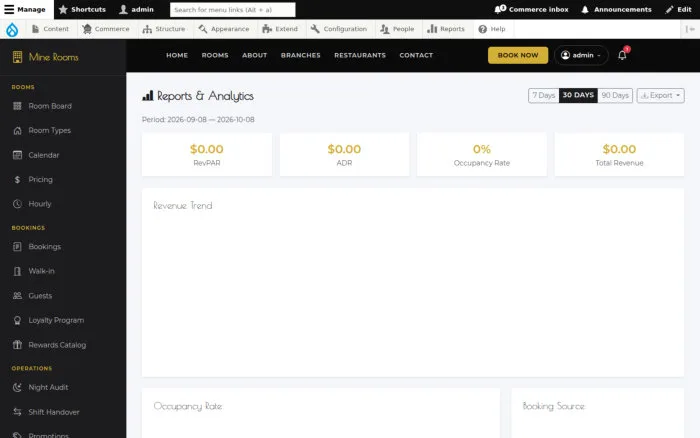
Task: Click the BOOK NOW button
Action: click(518, 55)
